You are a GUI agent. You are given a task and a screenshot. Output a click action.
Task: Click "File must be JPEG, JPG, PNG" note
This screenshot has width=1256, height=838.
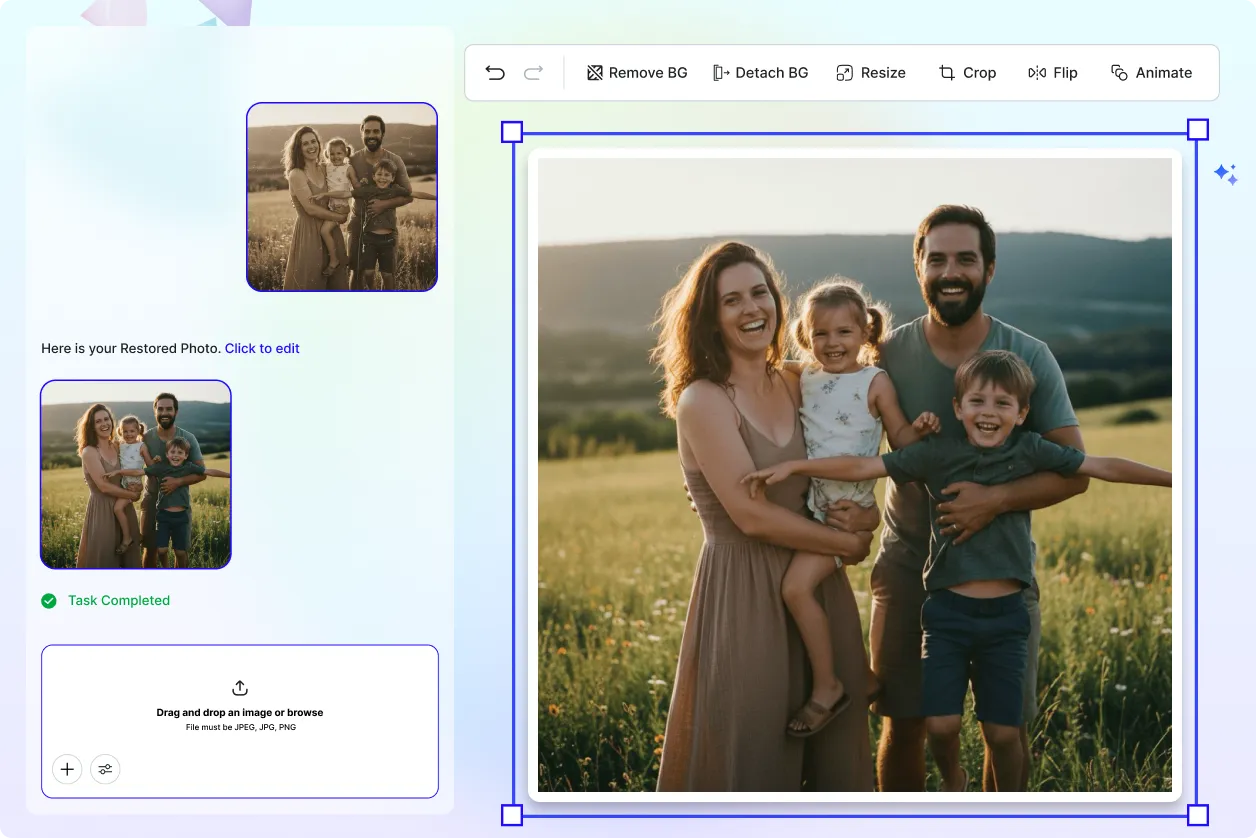coord(240,727)
